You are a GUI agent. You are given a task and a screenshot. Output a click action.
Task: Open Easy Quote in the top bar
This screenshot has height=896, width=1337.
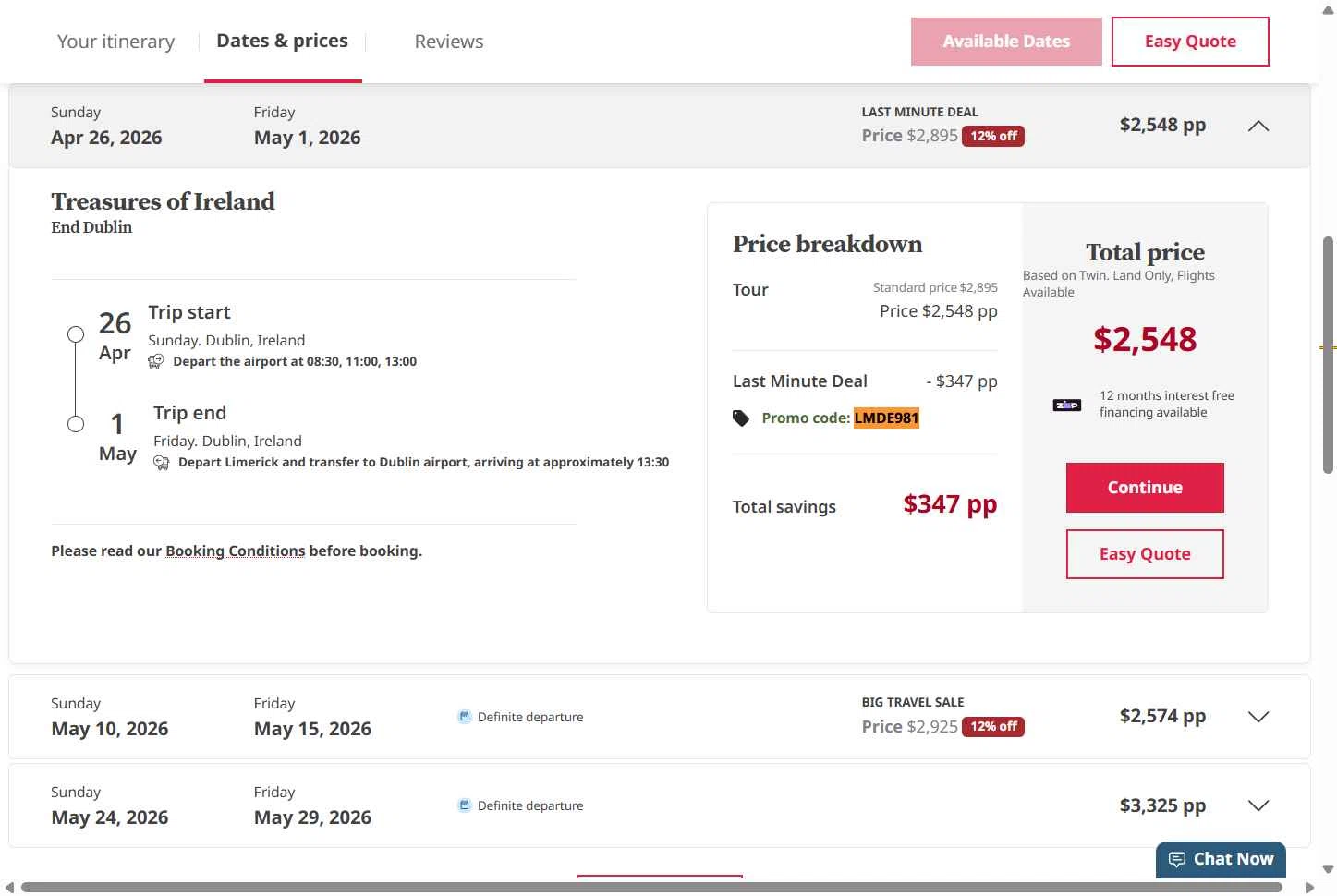[1190, 42]
